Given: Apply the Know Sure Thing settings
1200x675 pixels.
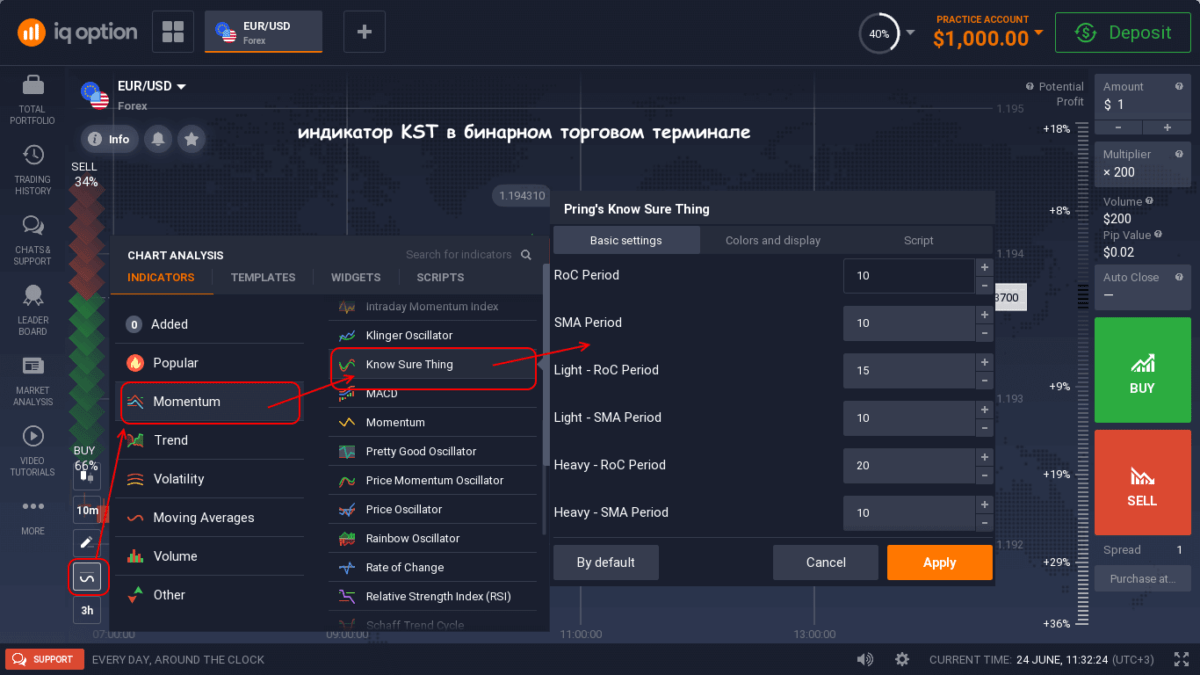Looking at the screenshot, I should point(939,562).
